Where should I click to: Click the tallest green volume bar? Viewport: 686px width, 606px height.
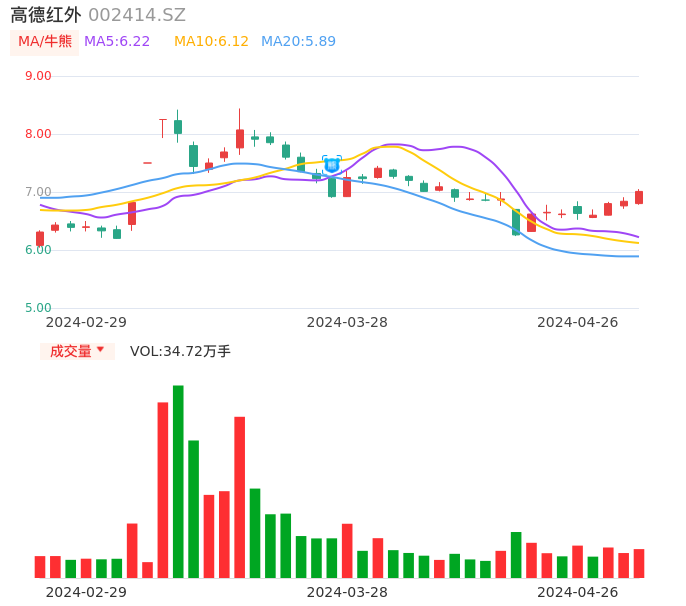pos(178,482)
